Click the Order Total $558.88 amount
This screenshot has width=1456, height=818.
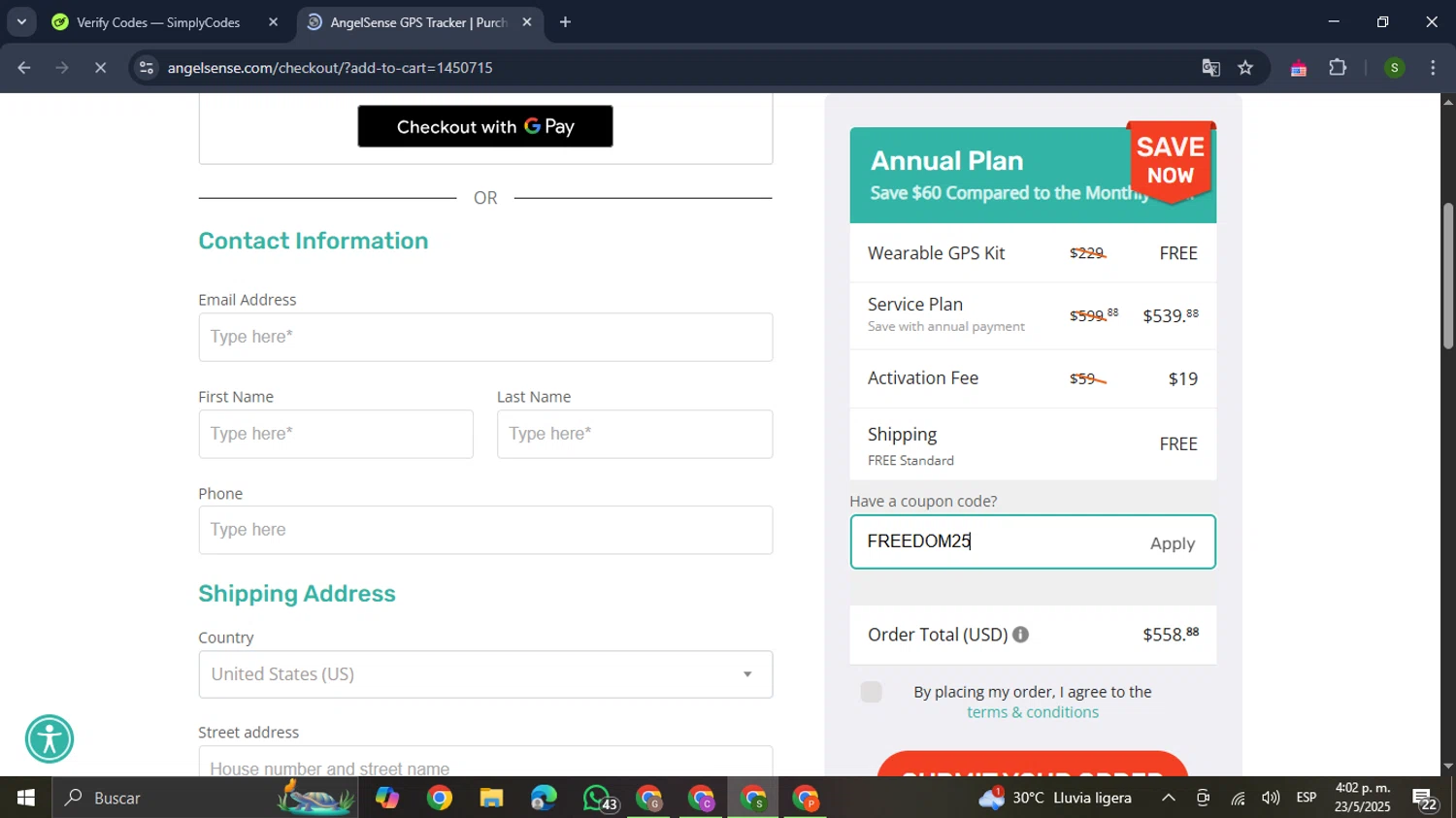pyautogui.click(x=1171, y=635)
